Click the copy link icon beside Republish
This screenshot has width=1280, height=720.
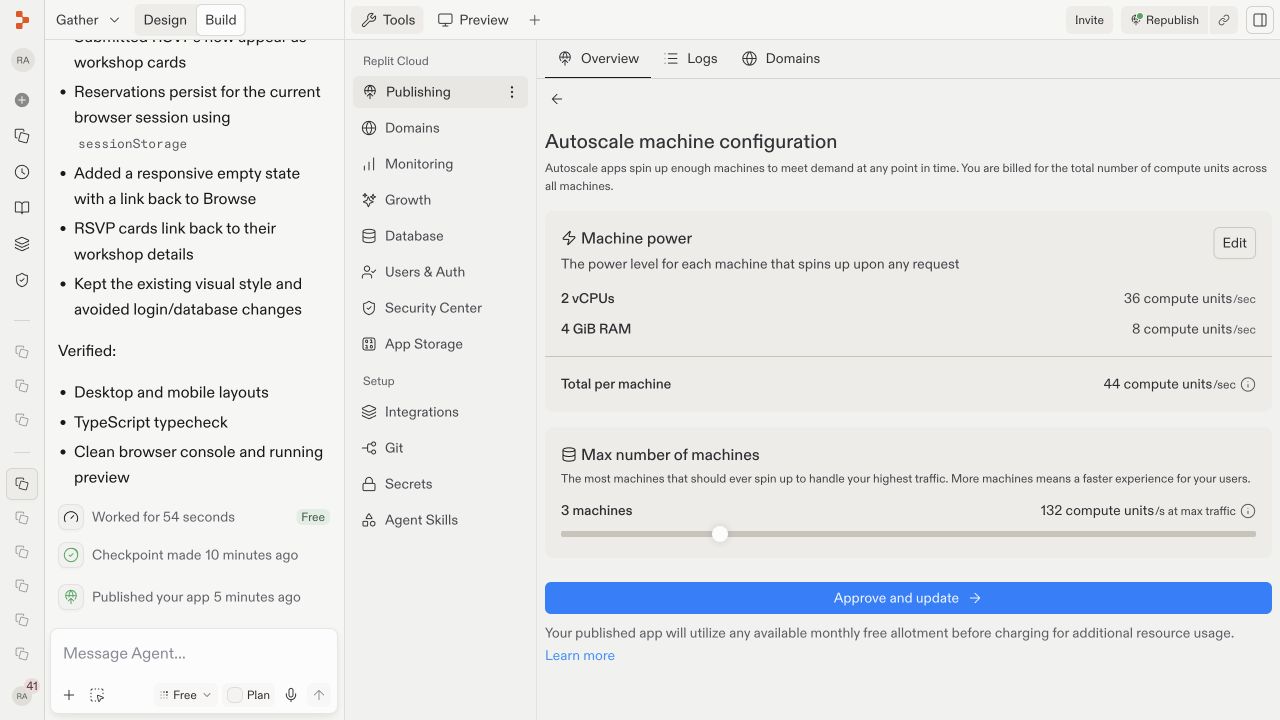pyautogui.click(x=1224, y=20)
